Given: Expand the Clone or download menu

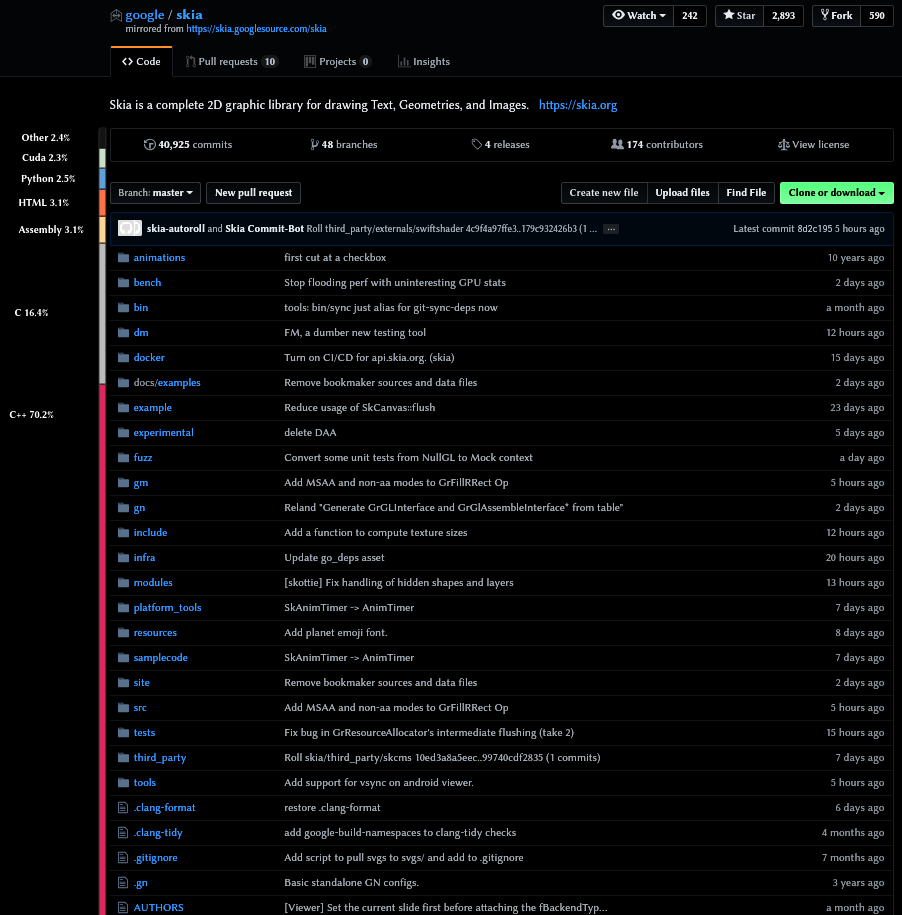Looking at the screenshot, I should pos(836,193).
